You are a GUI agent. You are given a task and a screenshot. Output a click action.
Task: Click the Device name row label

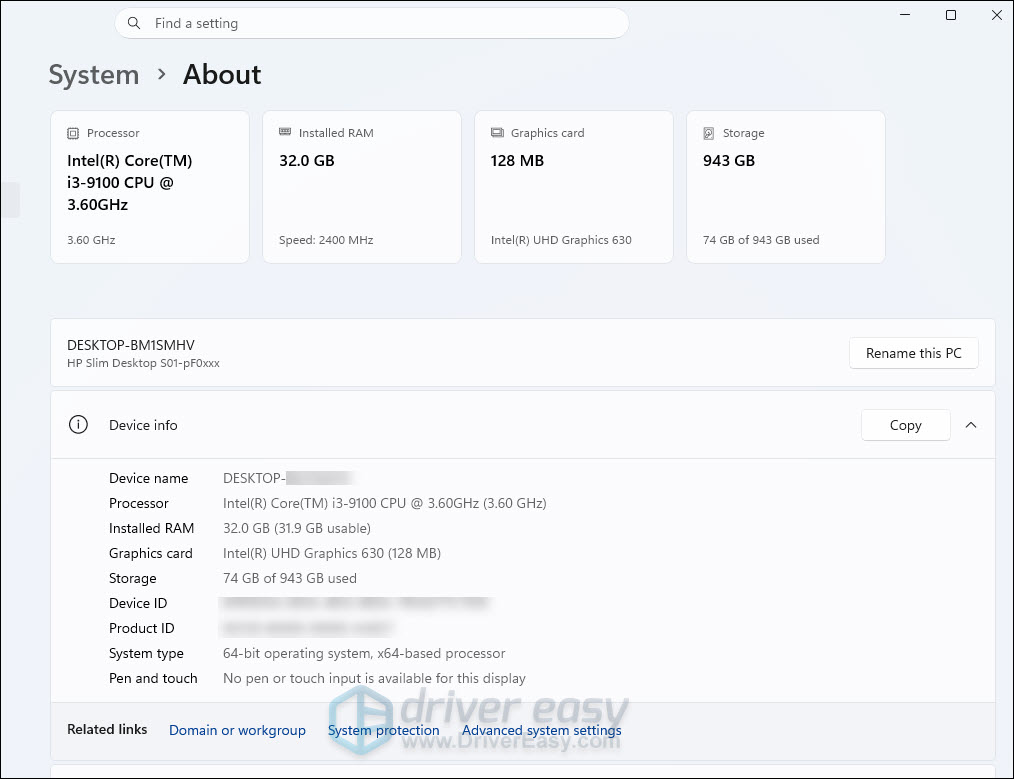pos(149,478)
